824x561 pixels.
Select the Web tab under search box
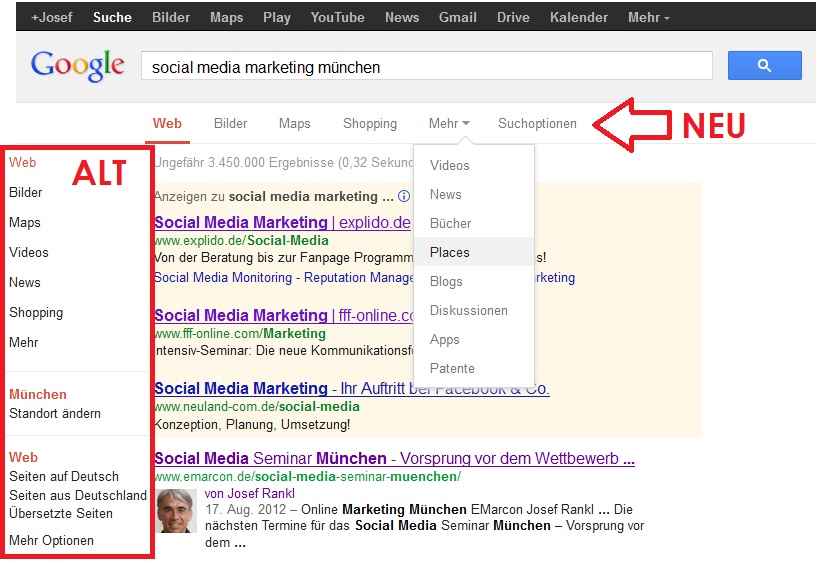(167, 123)
